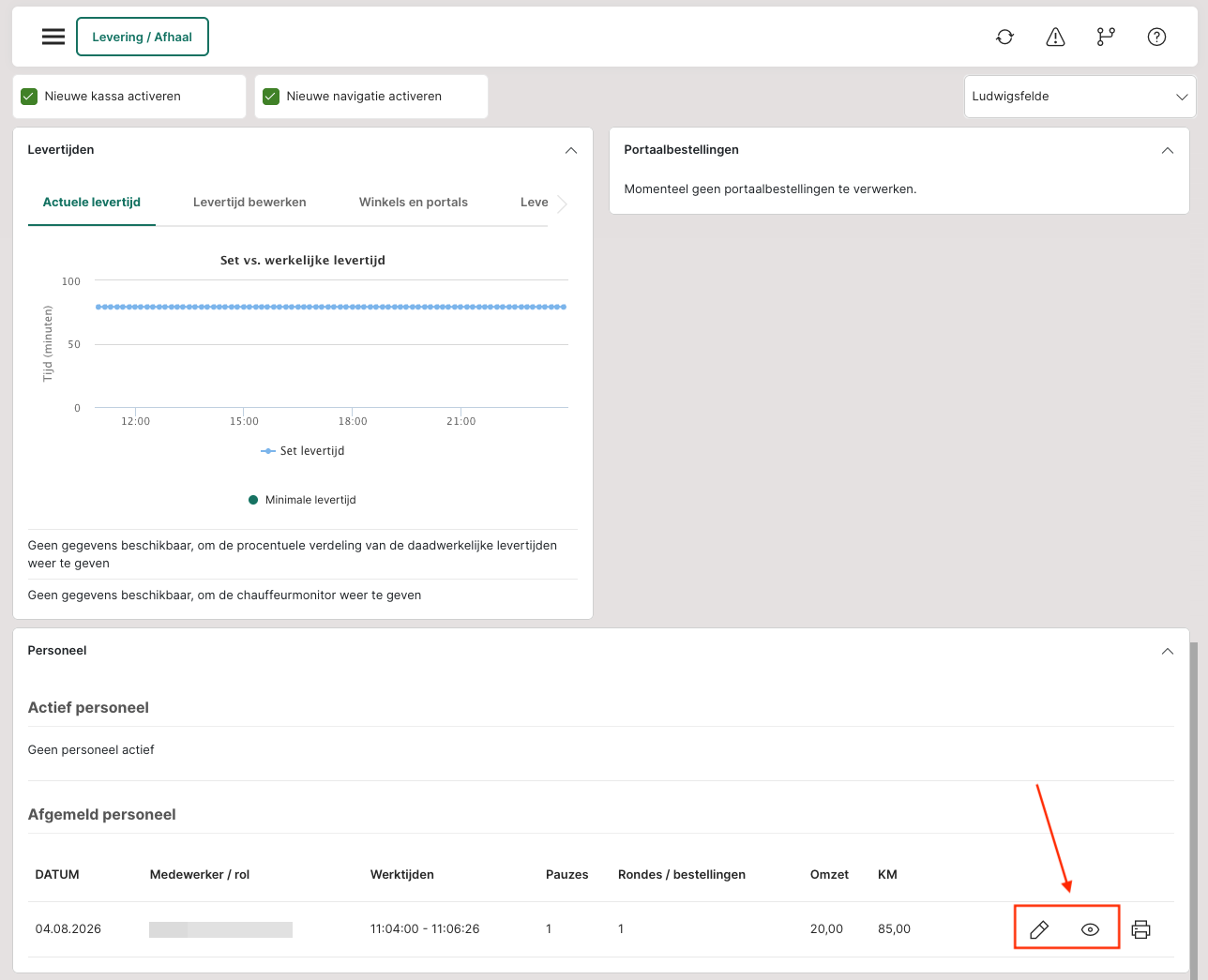
Task: Click the Geen personeel actief text
Action: 91,750
